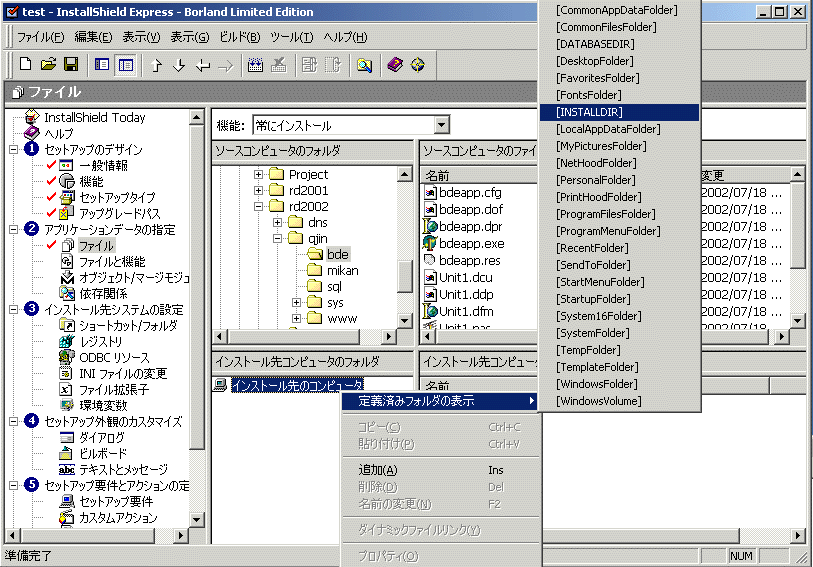Screen dimensions: 813x567
Task: Click the オブジェクト/マージモジュール icon
Action: coord(67,278)
